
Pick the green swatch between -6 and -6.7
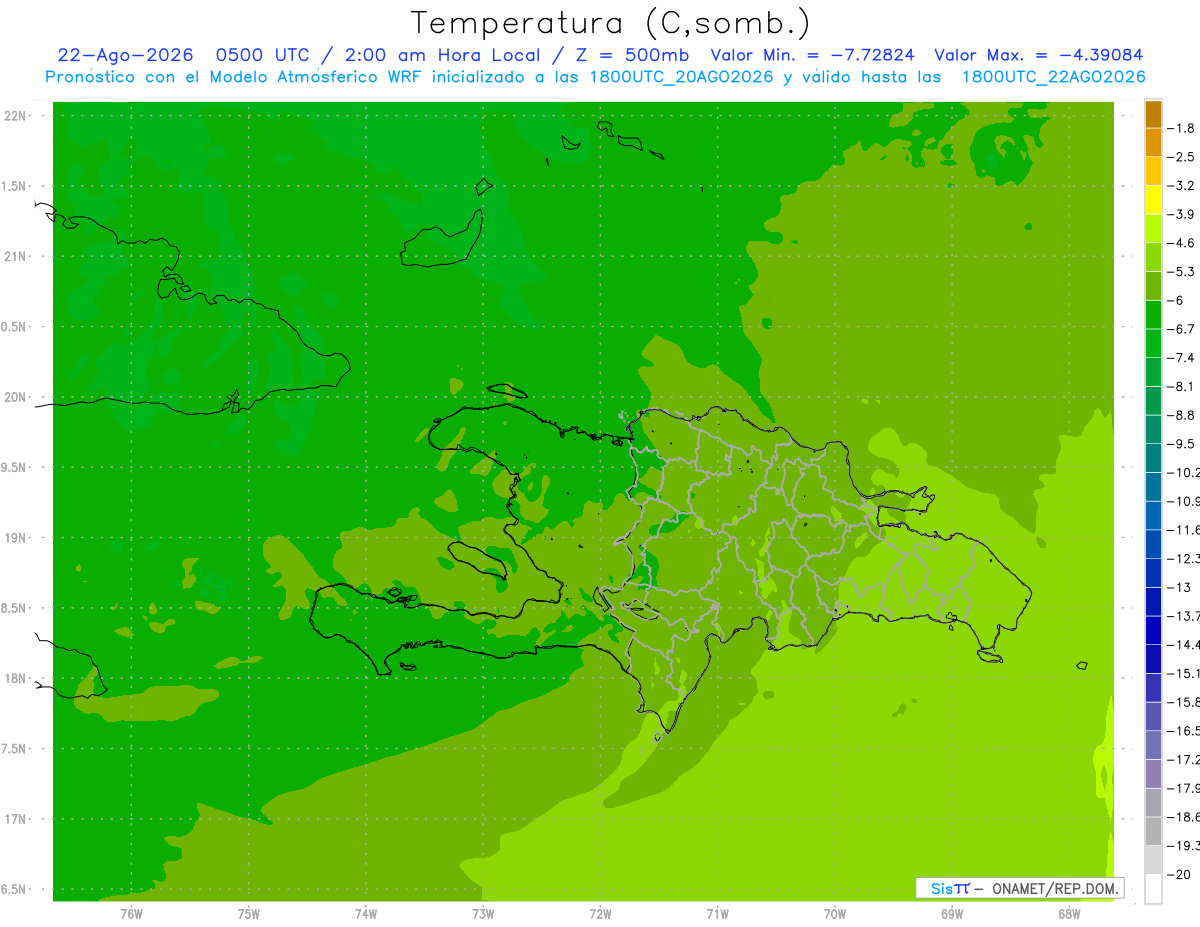pyautogui.click(x=1153, y=316)
